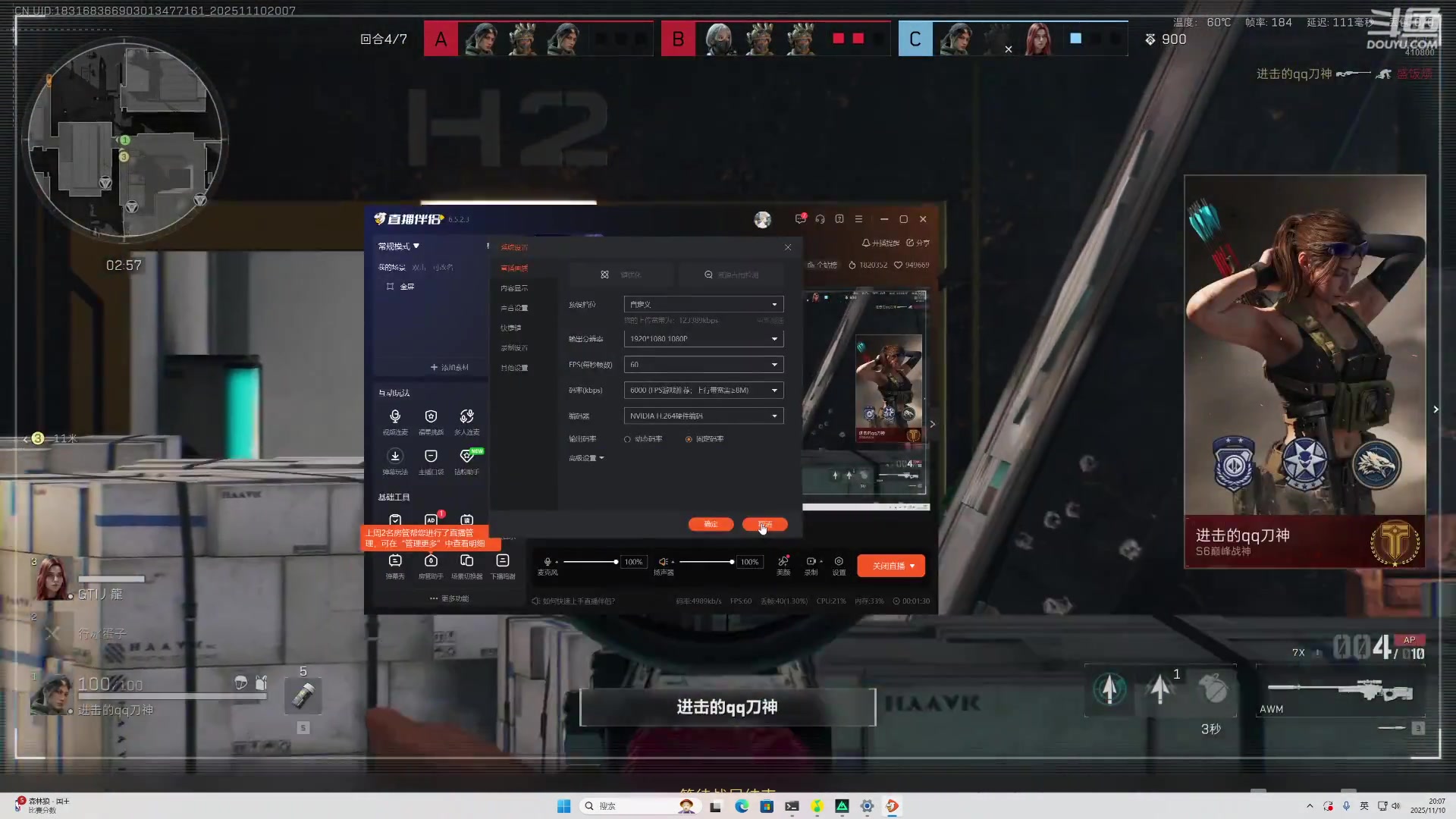This screenshot has height=819, width=1456.
Task: Open customer service headset icon in title bar
Action: click(820, 219)
